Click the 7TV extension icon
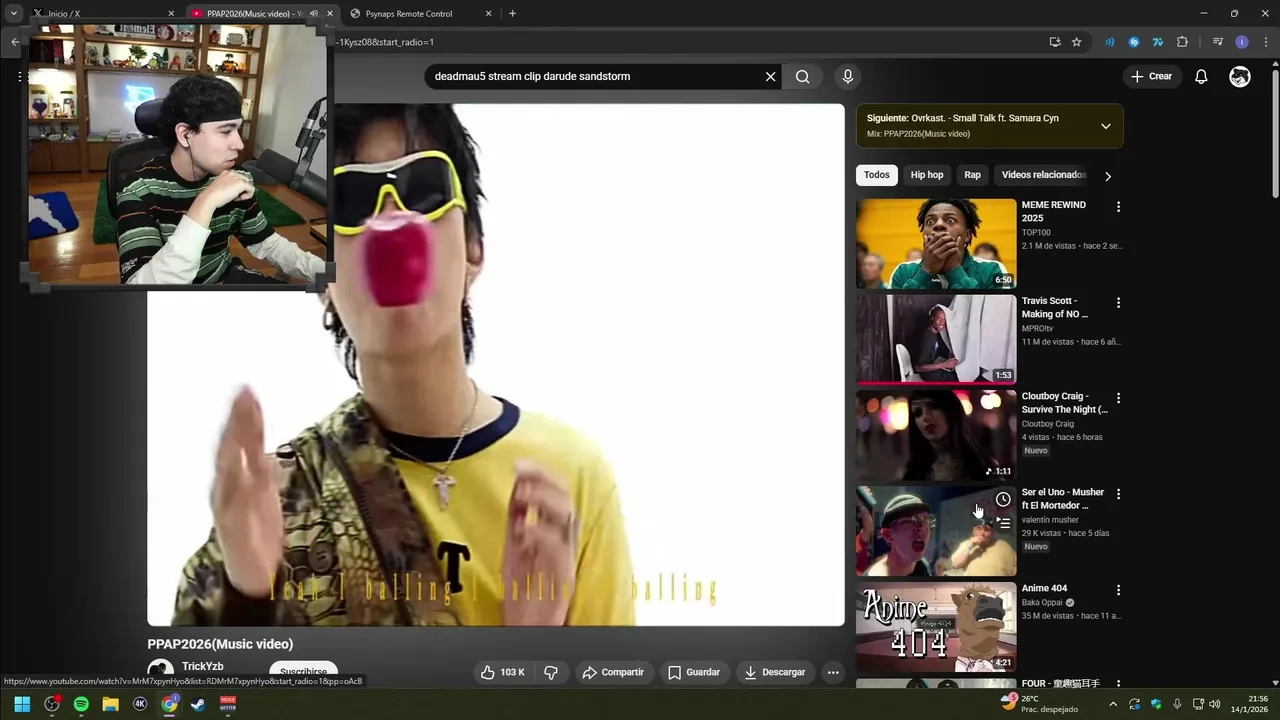Screen dimensions: 1280x720 pyautogui.click(x=1158, y=42)
